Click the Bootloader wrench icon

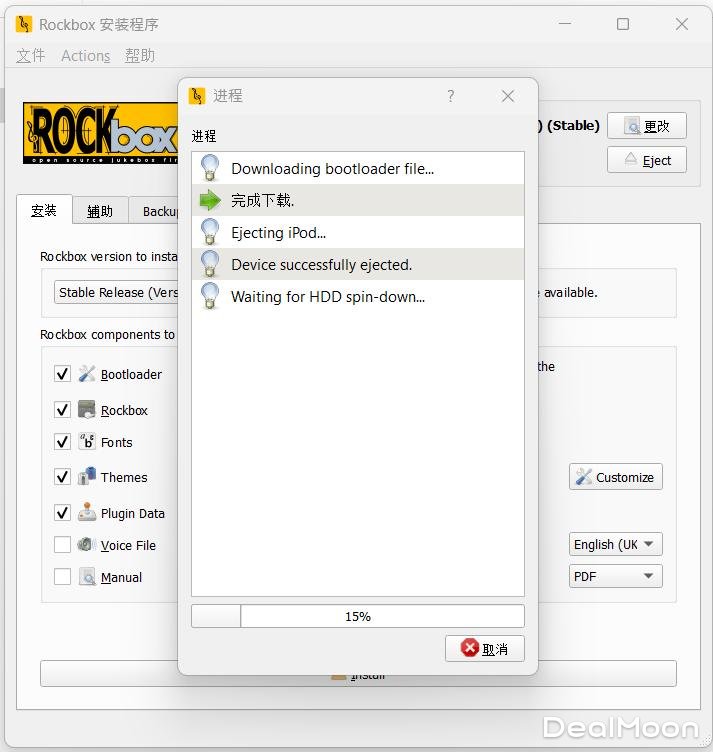click(87, 374)
